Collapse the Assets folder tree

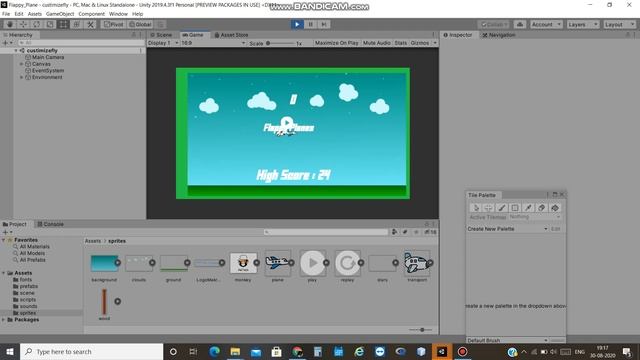pyautogui.click(x=4, y=273)
